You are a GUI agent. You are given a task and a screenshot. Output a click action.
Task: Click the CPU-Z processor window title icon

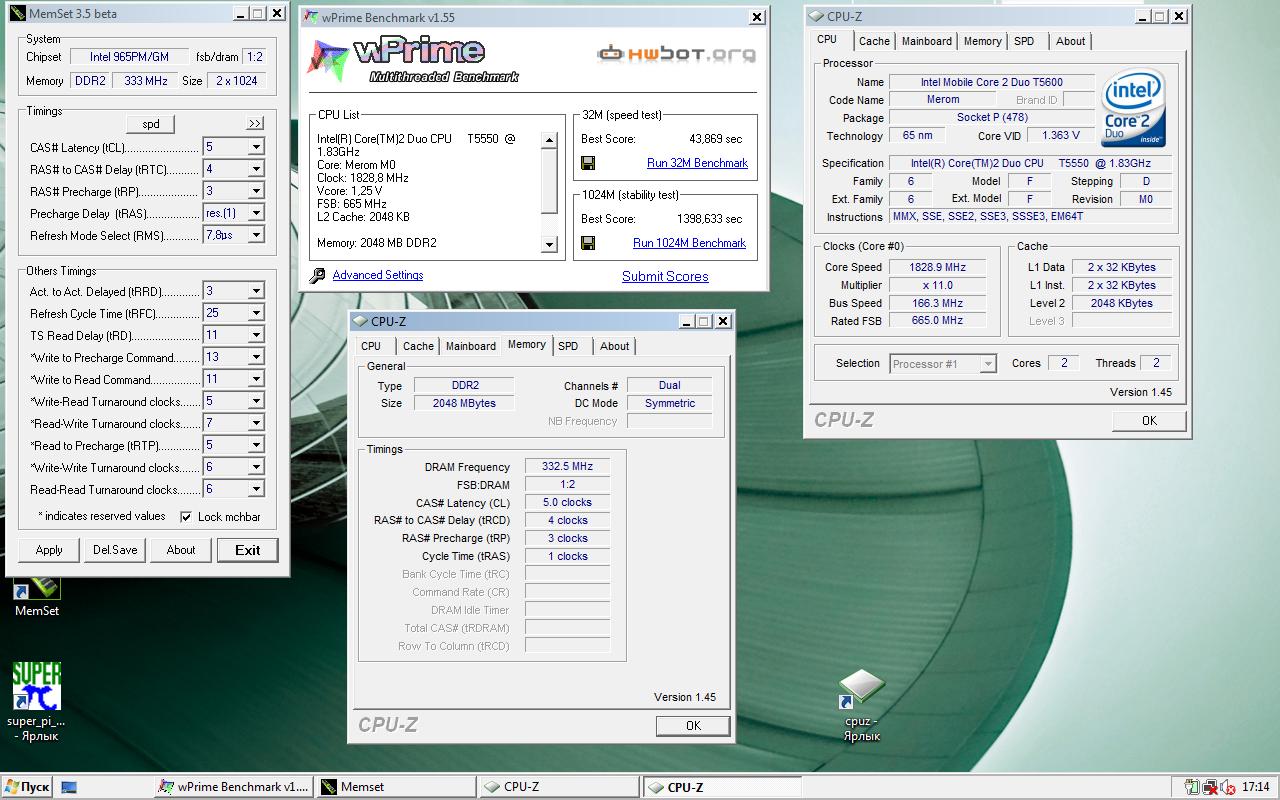(x=816, y=16)
